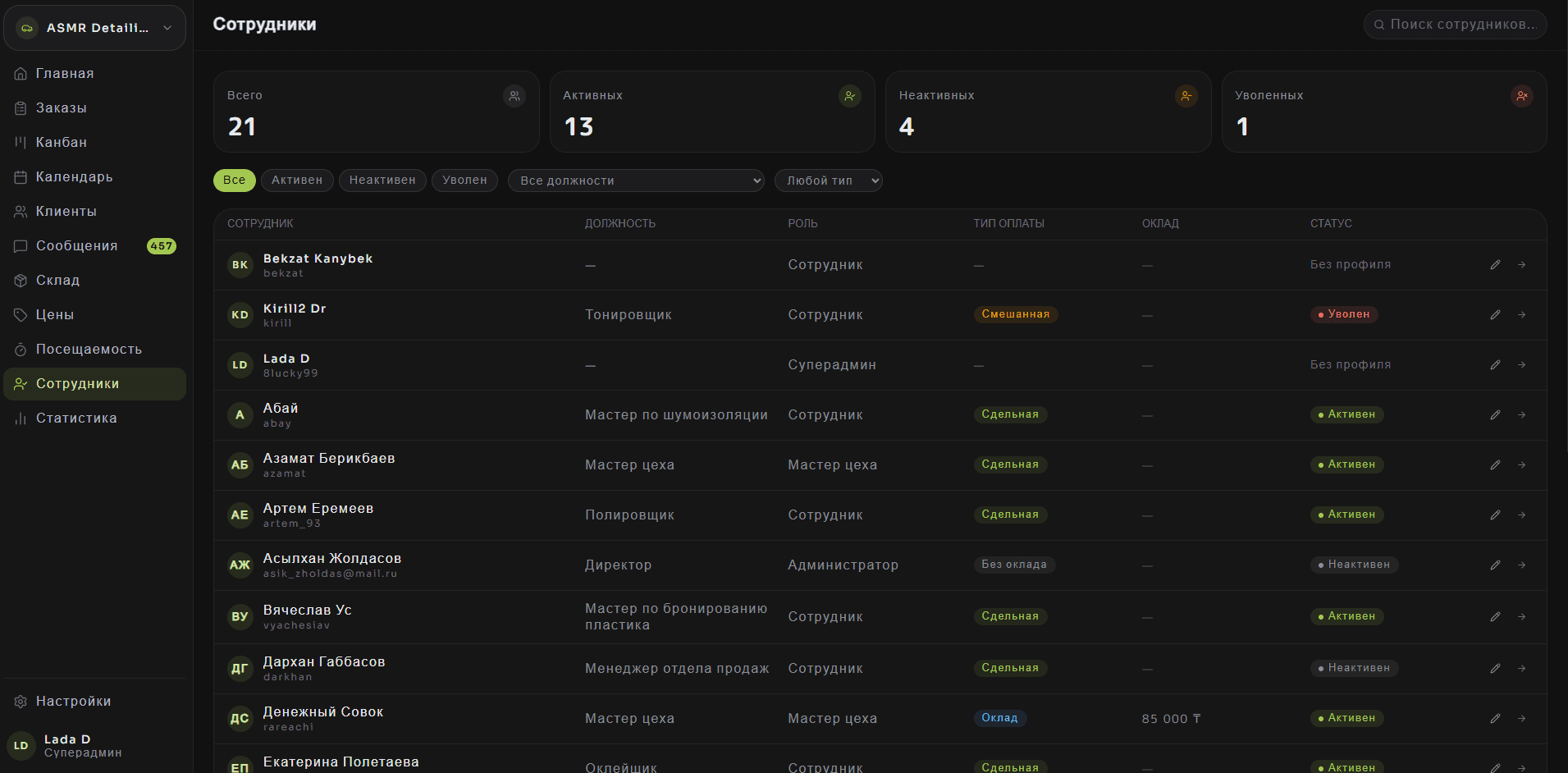Click the Смешанная payment badge
Screen dimensions: 1568x773
[x=1016, y=315]
